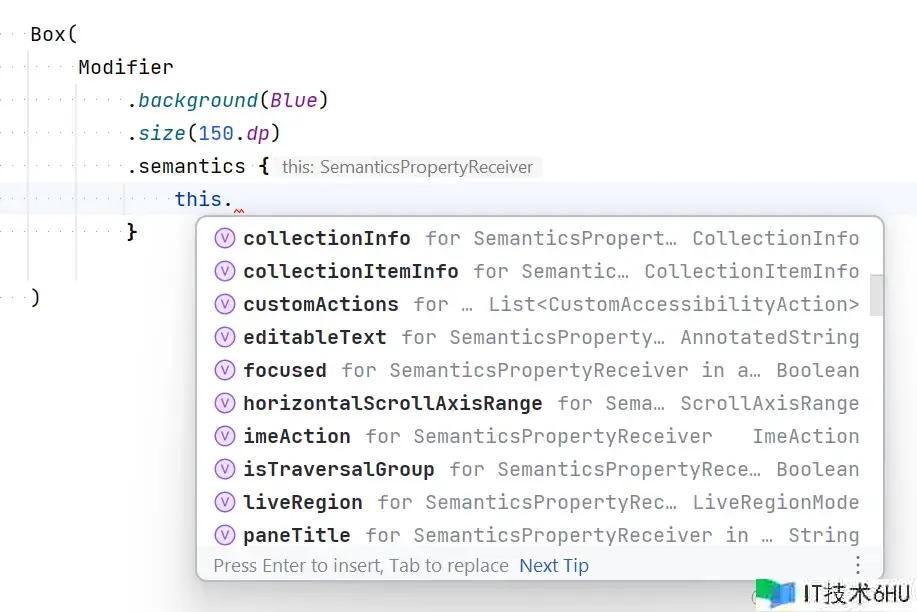Click the property icon beside imeAction
The image size is (917, 612).
tap(225, 436)
